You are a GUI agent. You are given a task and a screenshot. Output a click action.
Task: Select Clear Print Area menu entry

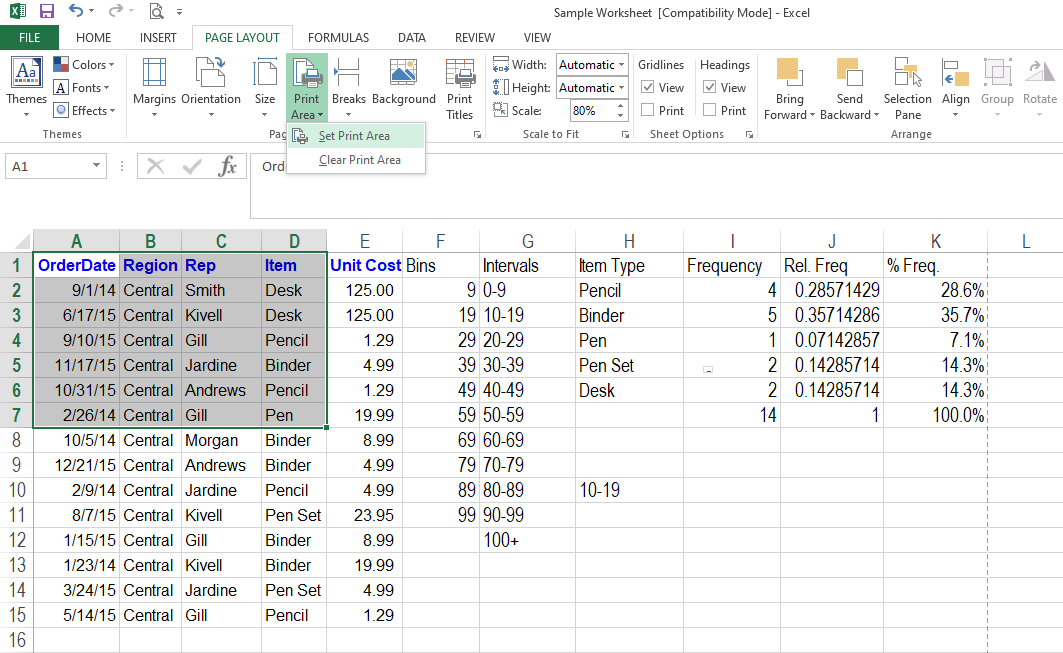pyautogui.click(x=359, y=160)
